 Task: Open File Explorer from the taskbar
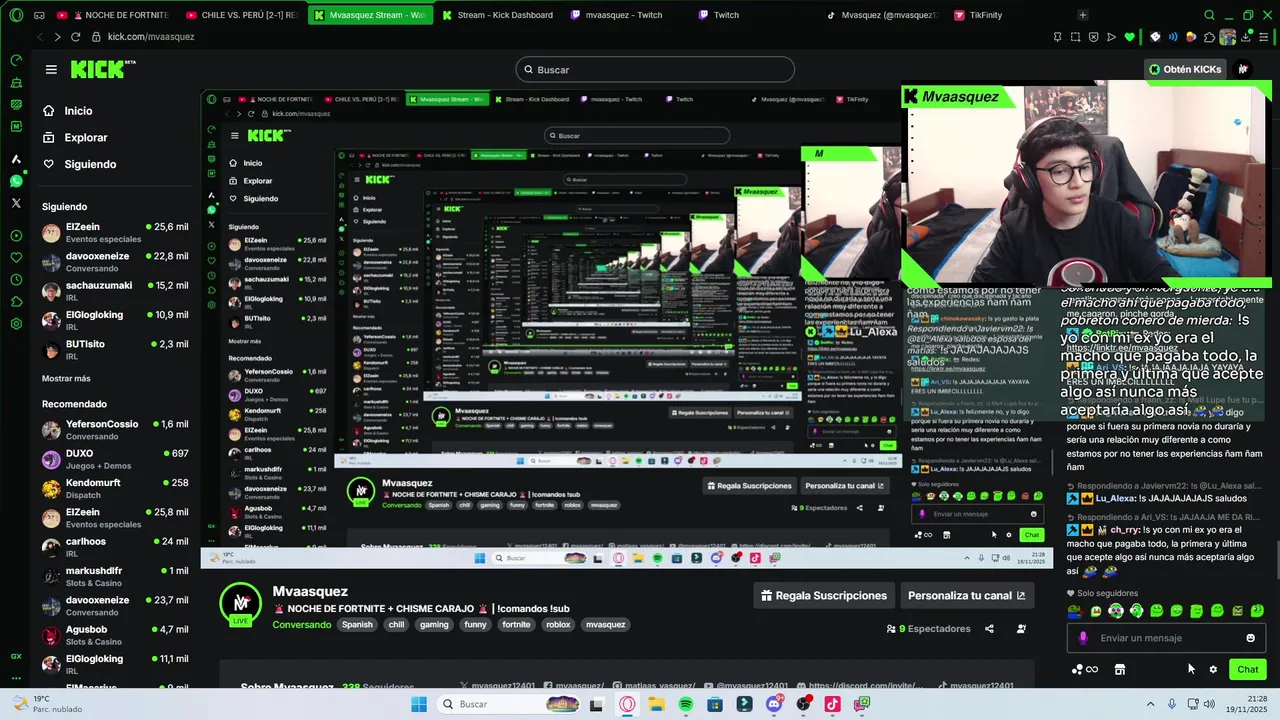point(656,704)
